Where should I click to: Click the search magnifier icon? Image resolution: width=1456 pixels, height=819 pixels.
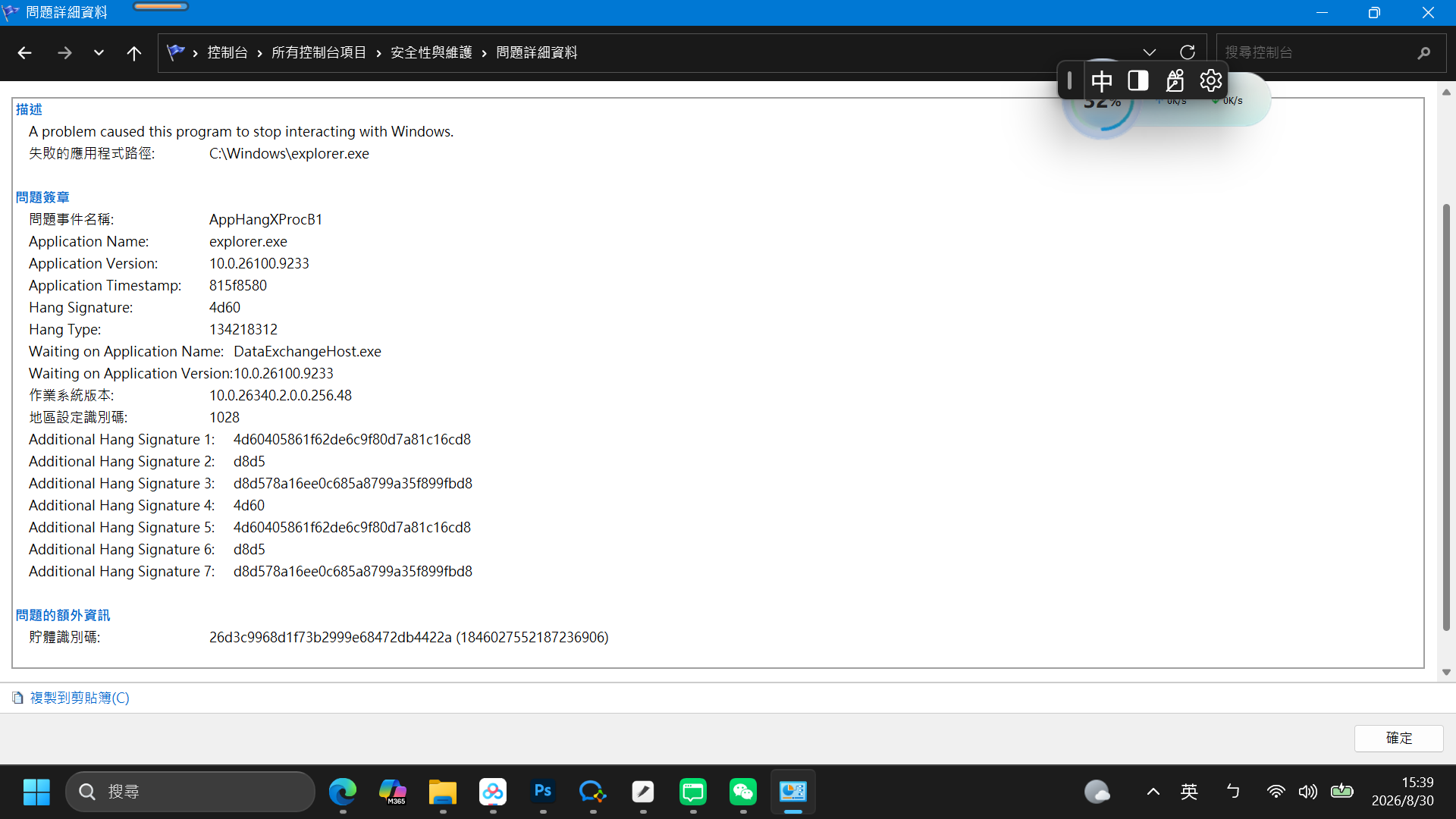[1423, 52]
